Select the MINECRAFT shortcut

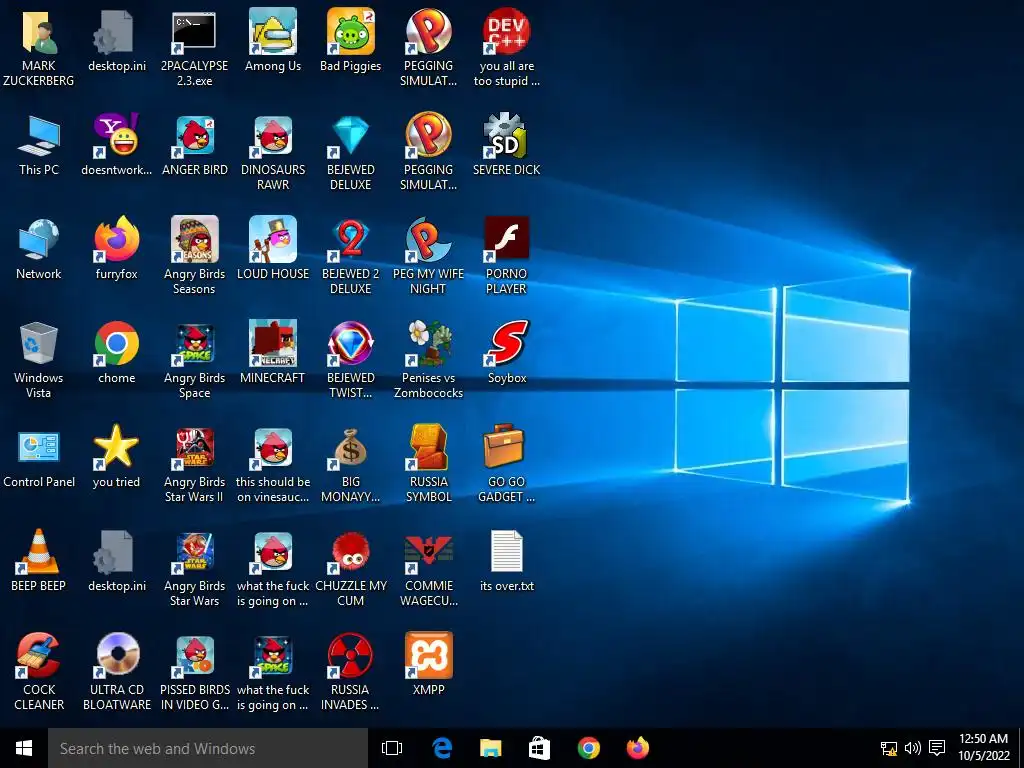pyautogui.click(x=272, y=344)
